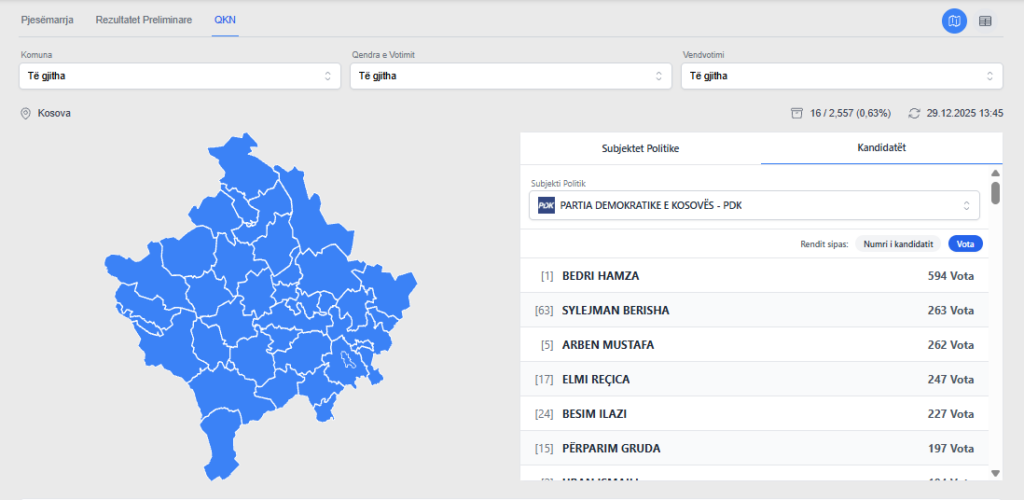Click the Kosova location pin icon
Screen dimensions: 1024x500
point(26,114)
